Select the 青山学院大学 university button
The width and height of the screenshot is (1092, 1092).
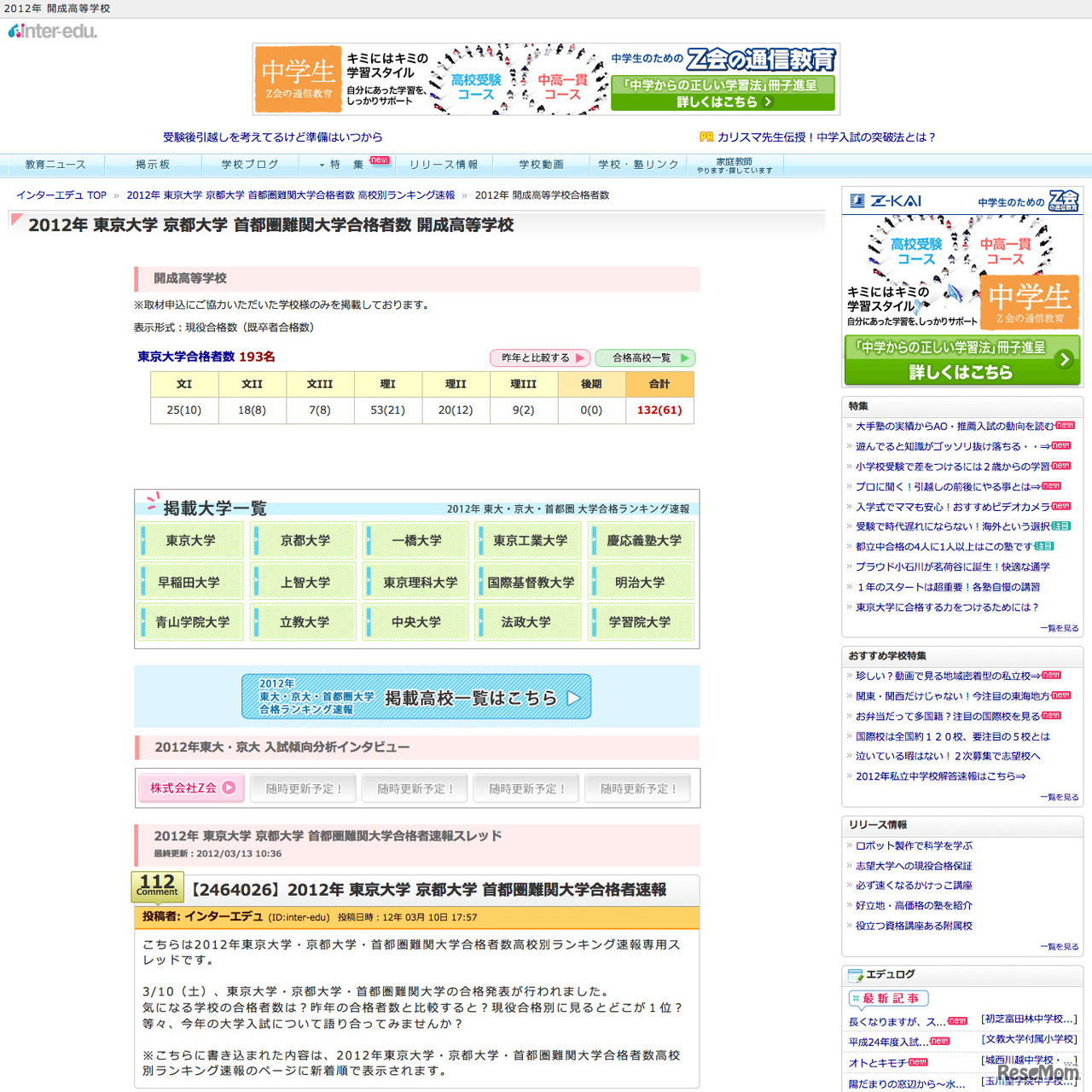(190, 622)
